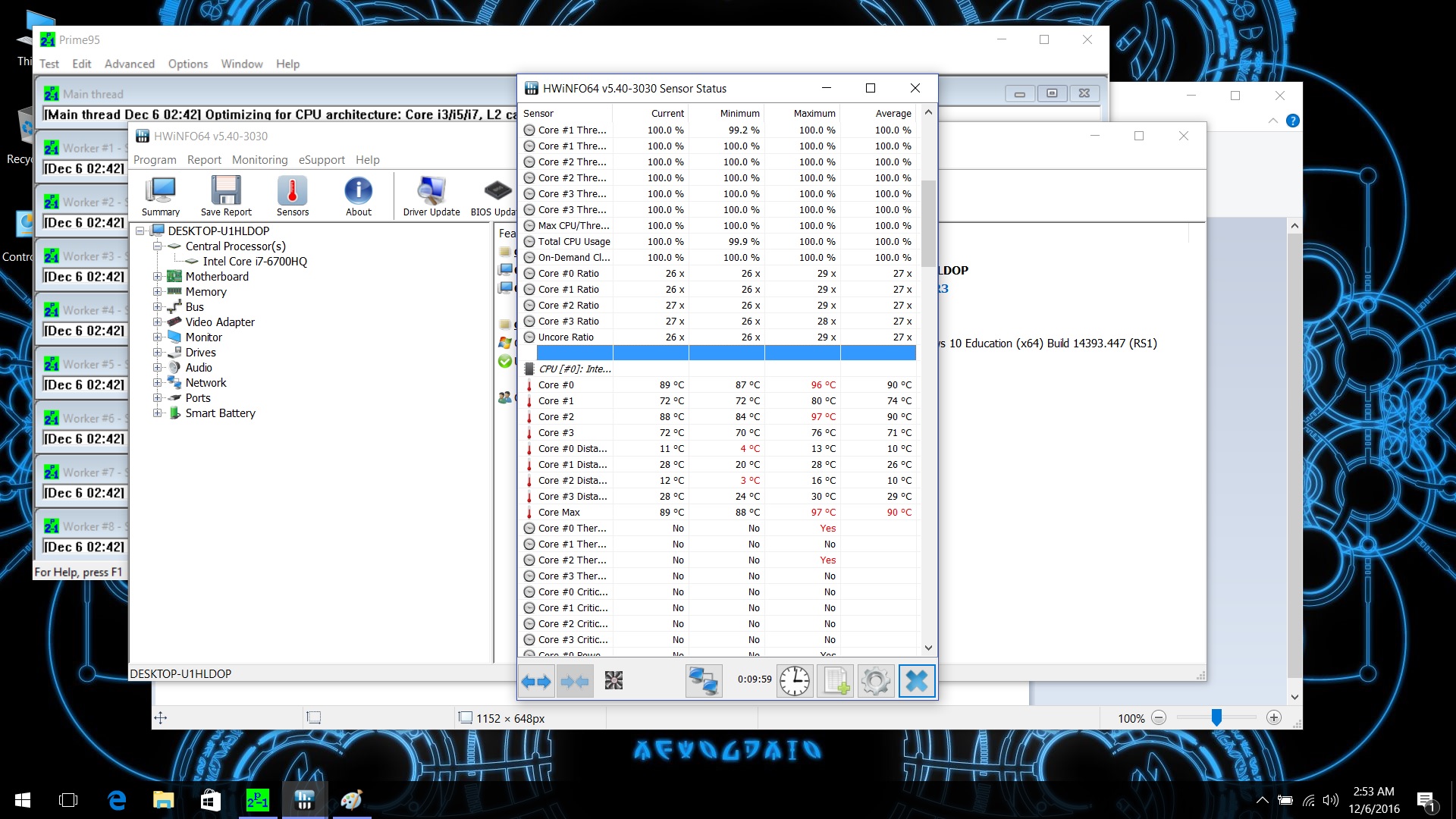The width and height of the screenshot is (1456, 819).
Task: Open sensor settings gear icon
Action: coord(876,680)
